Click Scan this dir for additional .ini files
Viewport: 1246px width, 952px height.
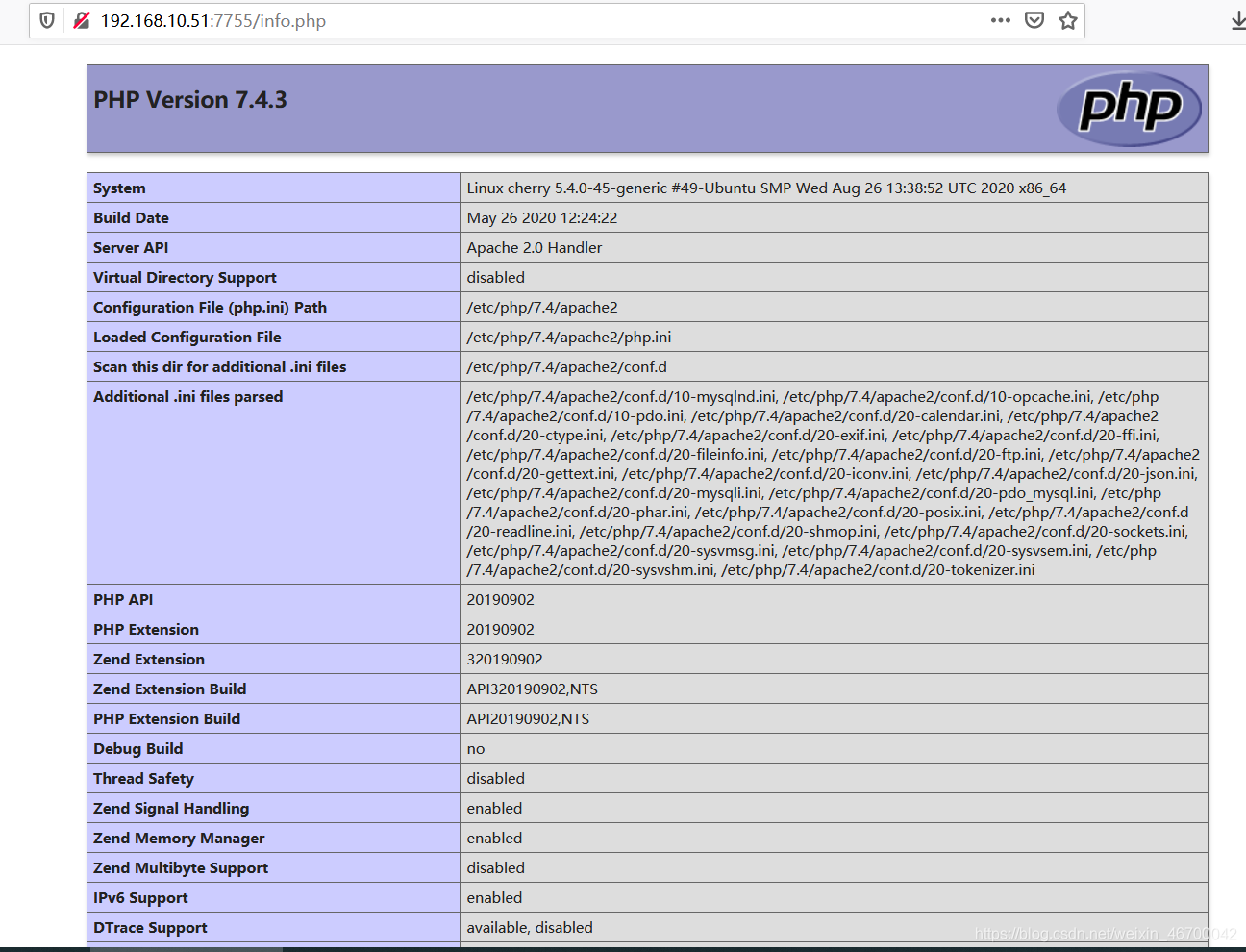(x=220, y=367)
